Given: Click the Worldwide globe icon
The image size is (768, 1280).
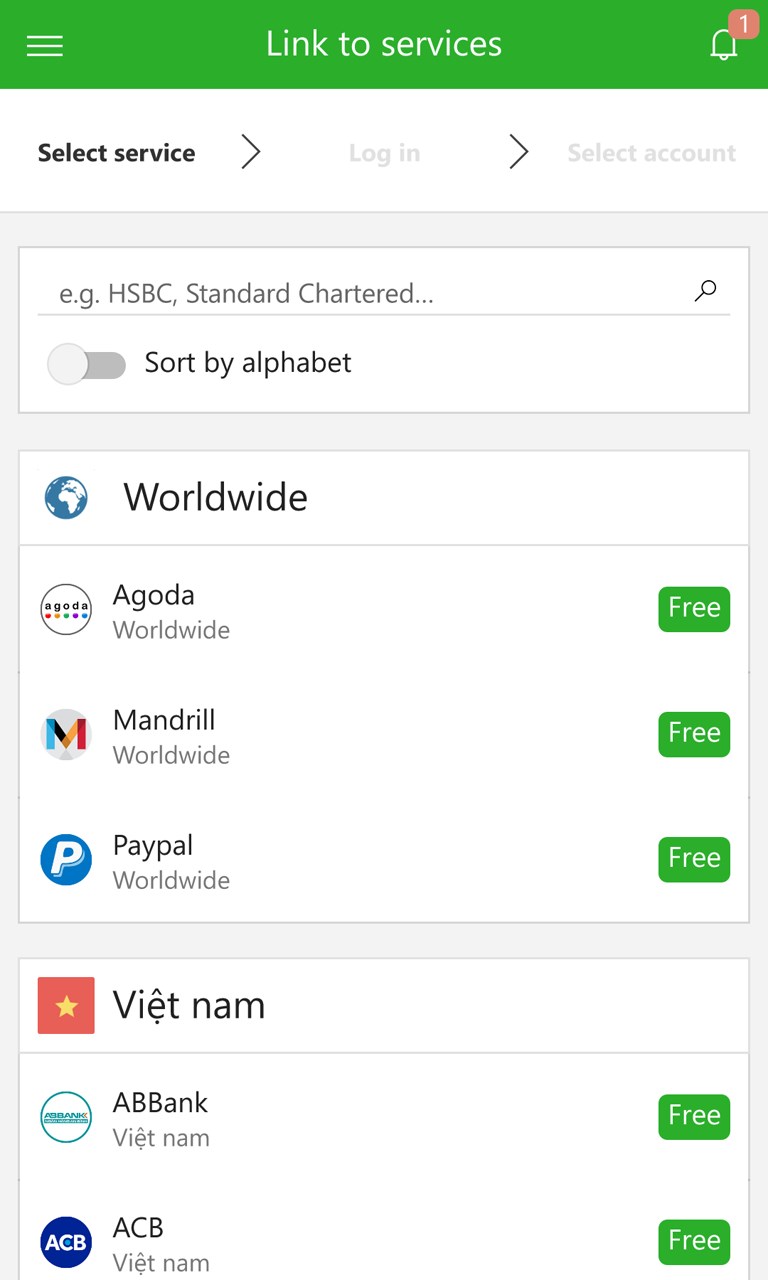Looking at the screenshot, I should coord(66,497).
